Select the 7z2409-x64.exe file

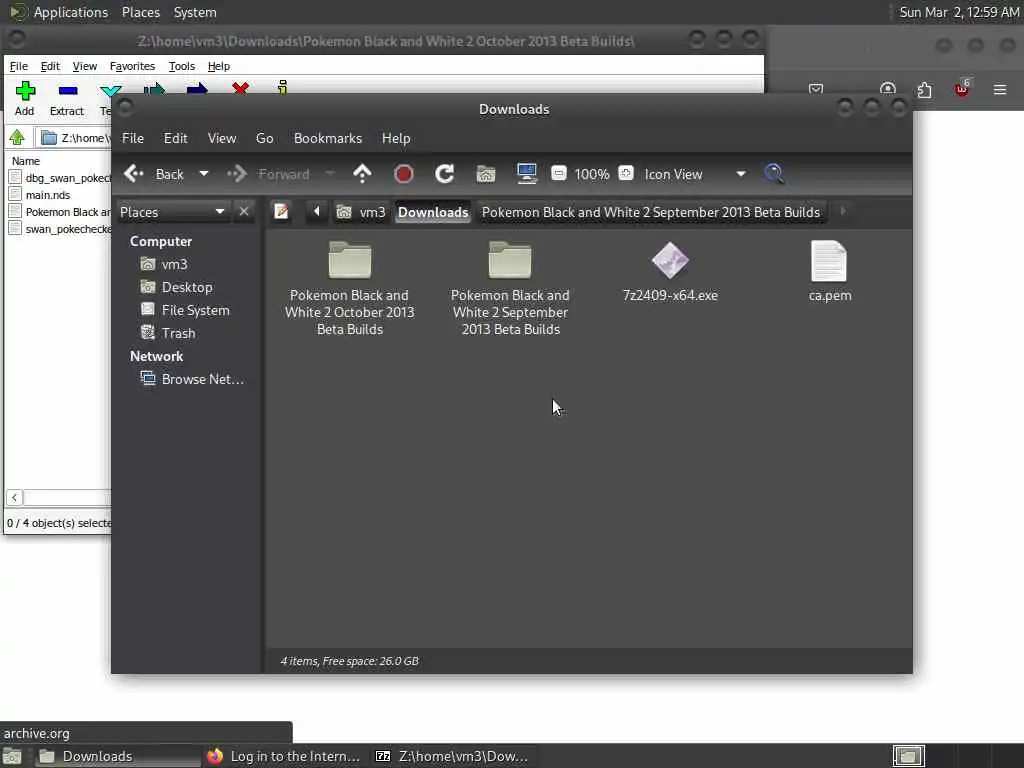pyautogui.click(x=670, y=272)
